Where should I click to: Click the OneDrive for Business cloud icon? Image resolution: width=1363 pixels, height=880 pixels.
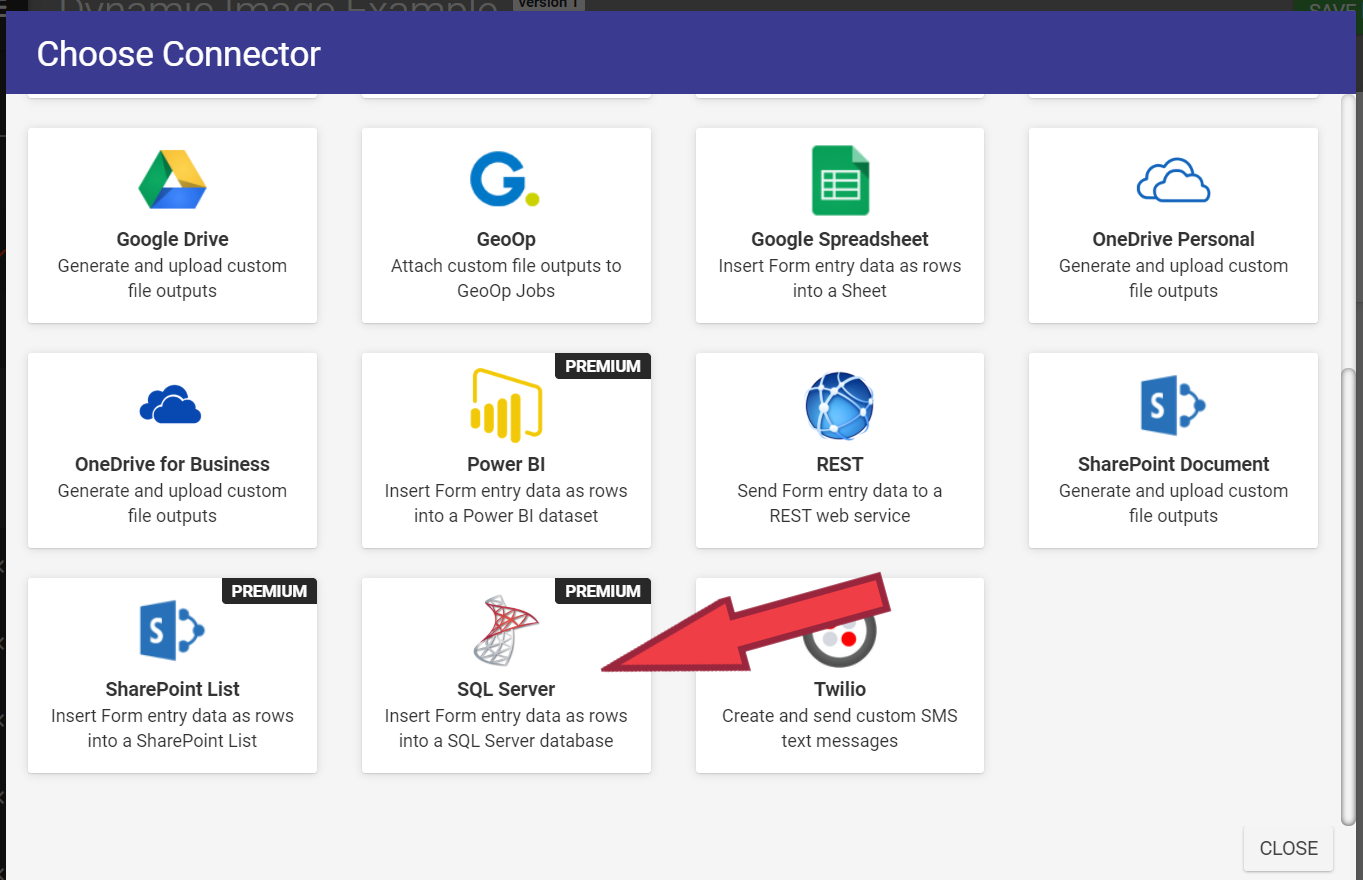point(171,405)
